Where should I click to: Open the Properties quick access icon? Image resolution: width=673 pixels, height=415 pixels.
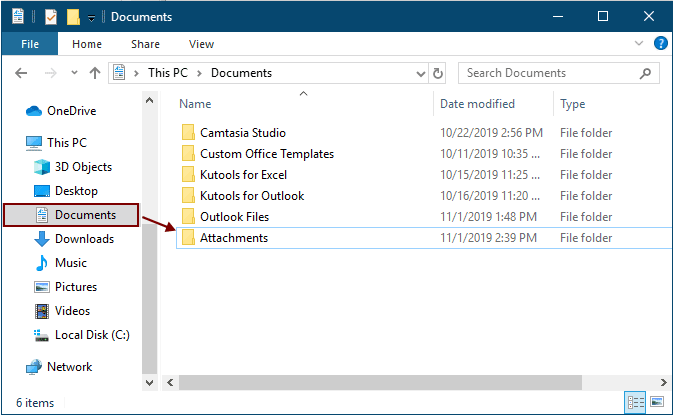(x=49, y=17)
